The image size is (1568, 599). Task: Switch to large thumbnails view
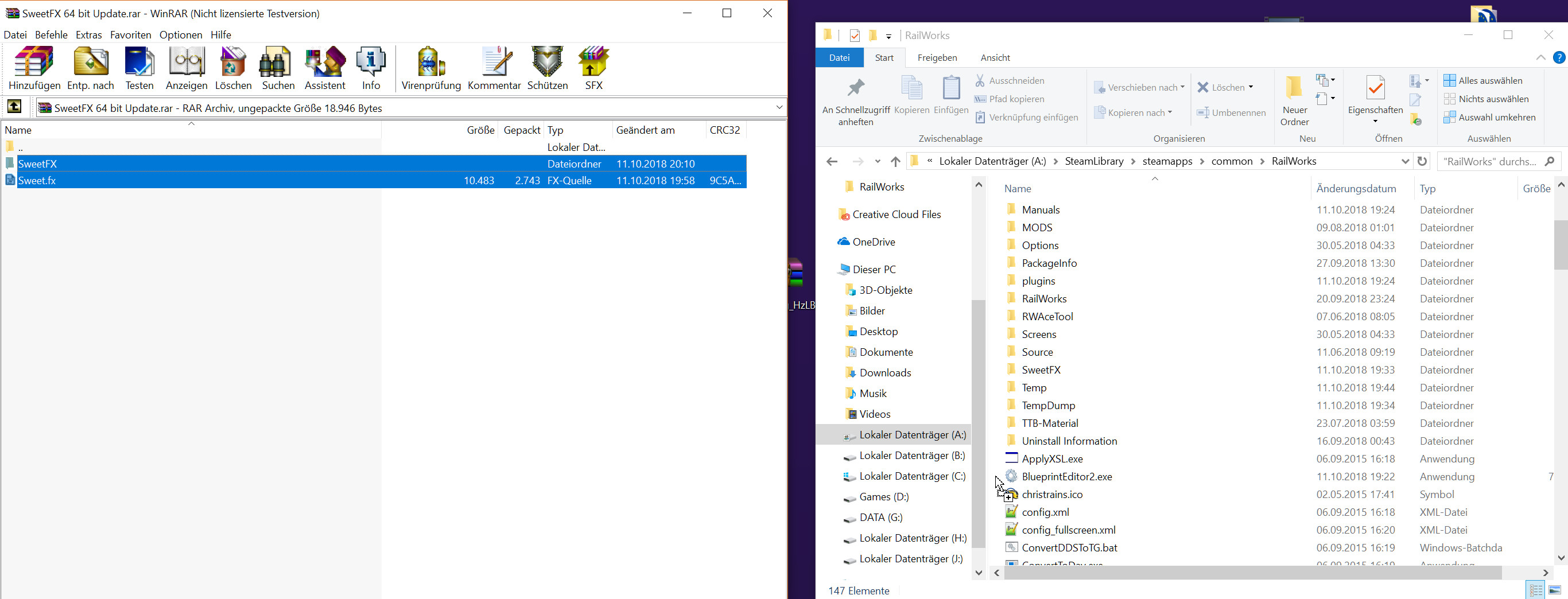[x=1555, y=590]
